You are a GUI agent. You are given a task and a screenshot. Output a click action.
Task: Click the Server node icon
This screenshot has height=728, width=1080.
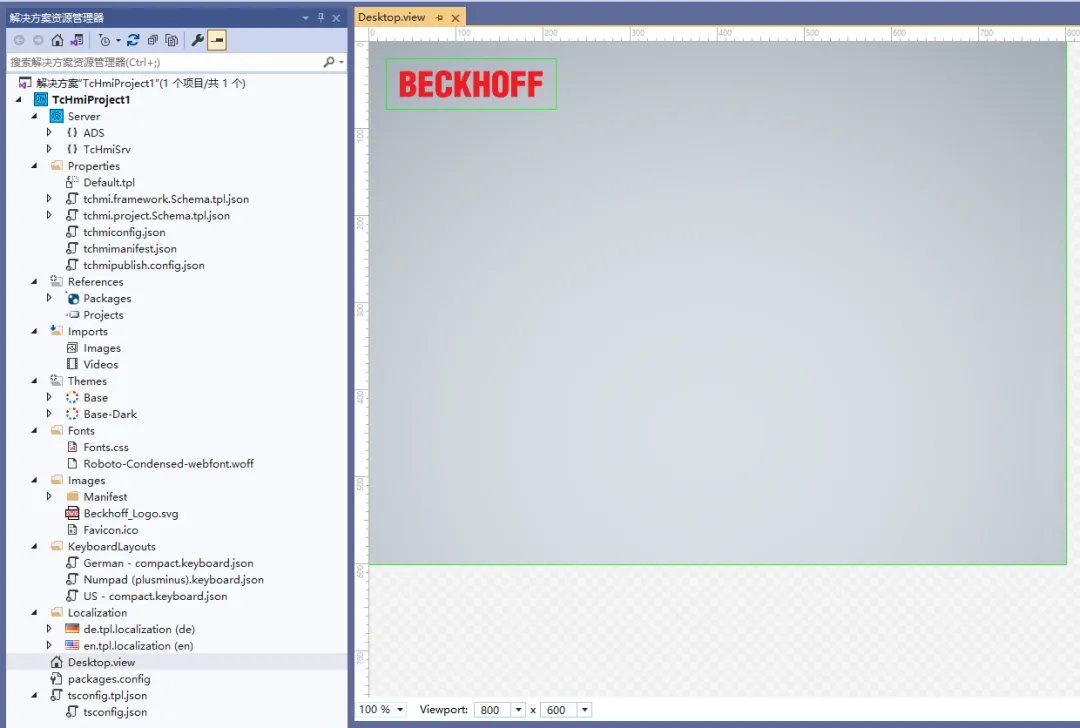click(56, 116)
